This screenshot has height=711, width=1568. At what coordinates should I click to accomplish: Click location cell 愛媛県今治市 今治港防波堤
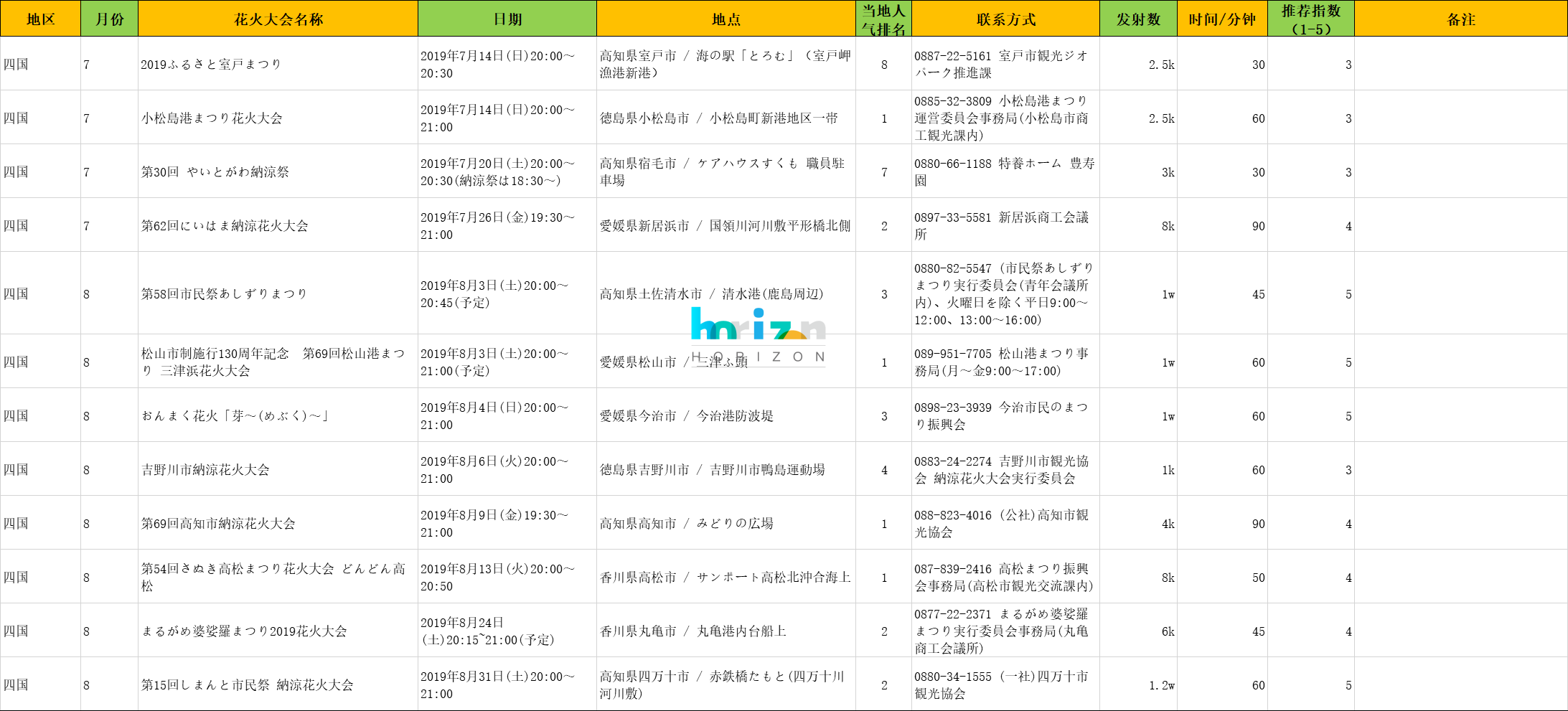click(x=726, y=415)
